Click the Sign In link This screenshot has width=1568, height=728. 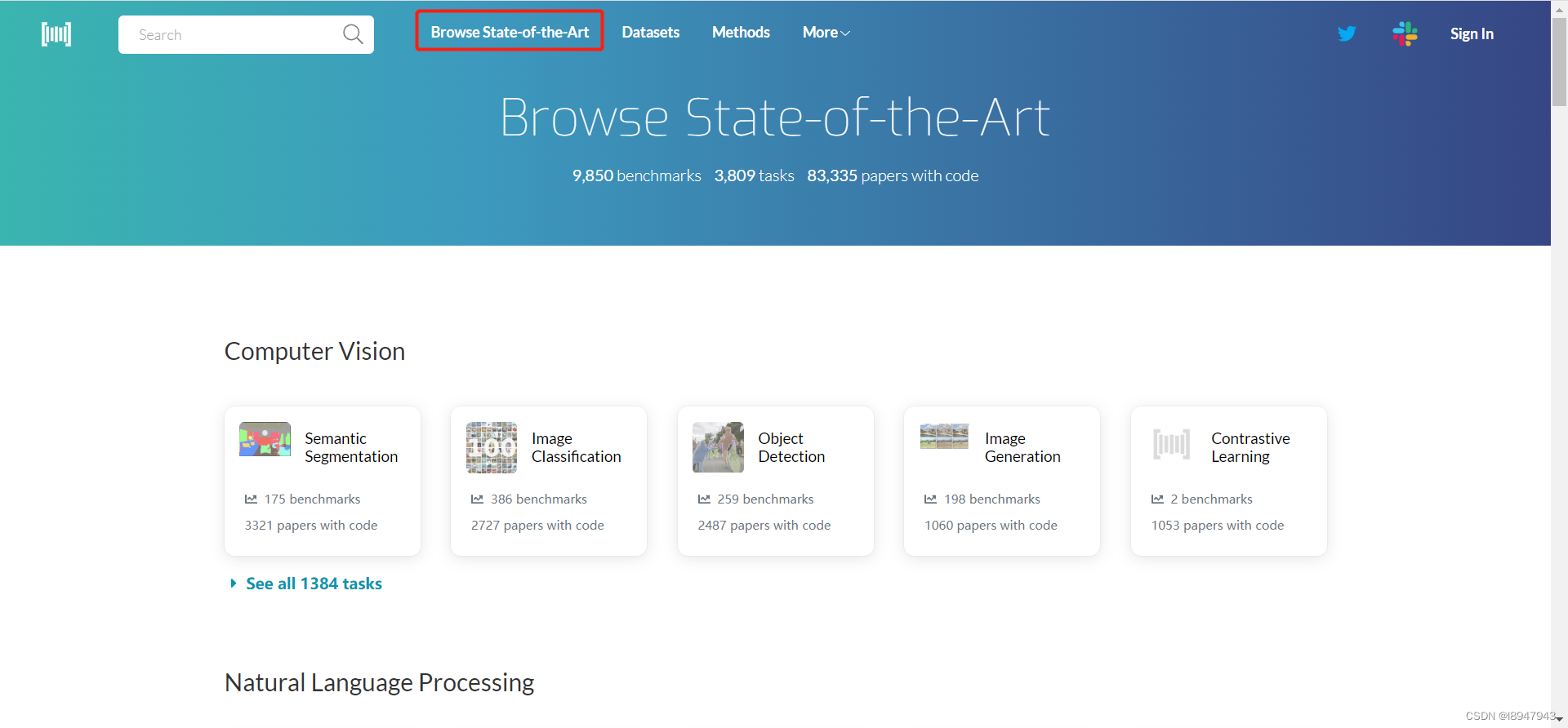coord(1472,33)
